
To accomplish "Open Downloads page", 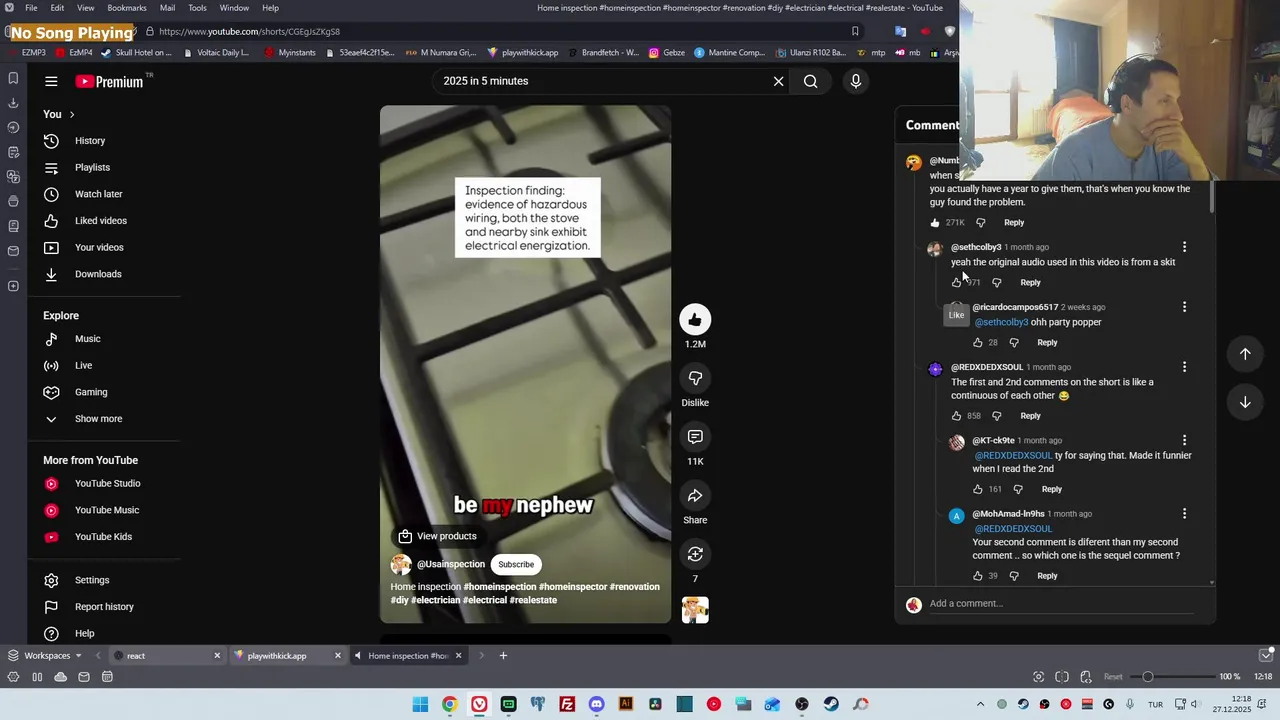I will tap(98, 274).
